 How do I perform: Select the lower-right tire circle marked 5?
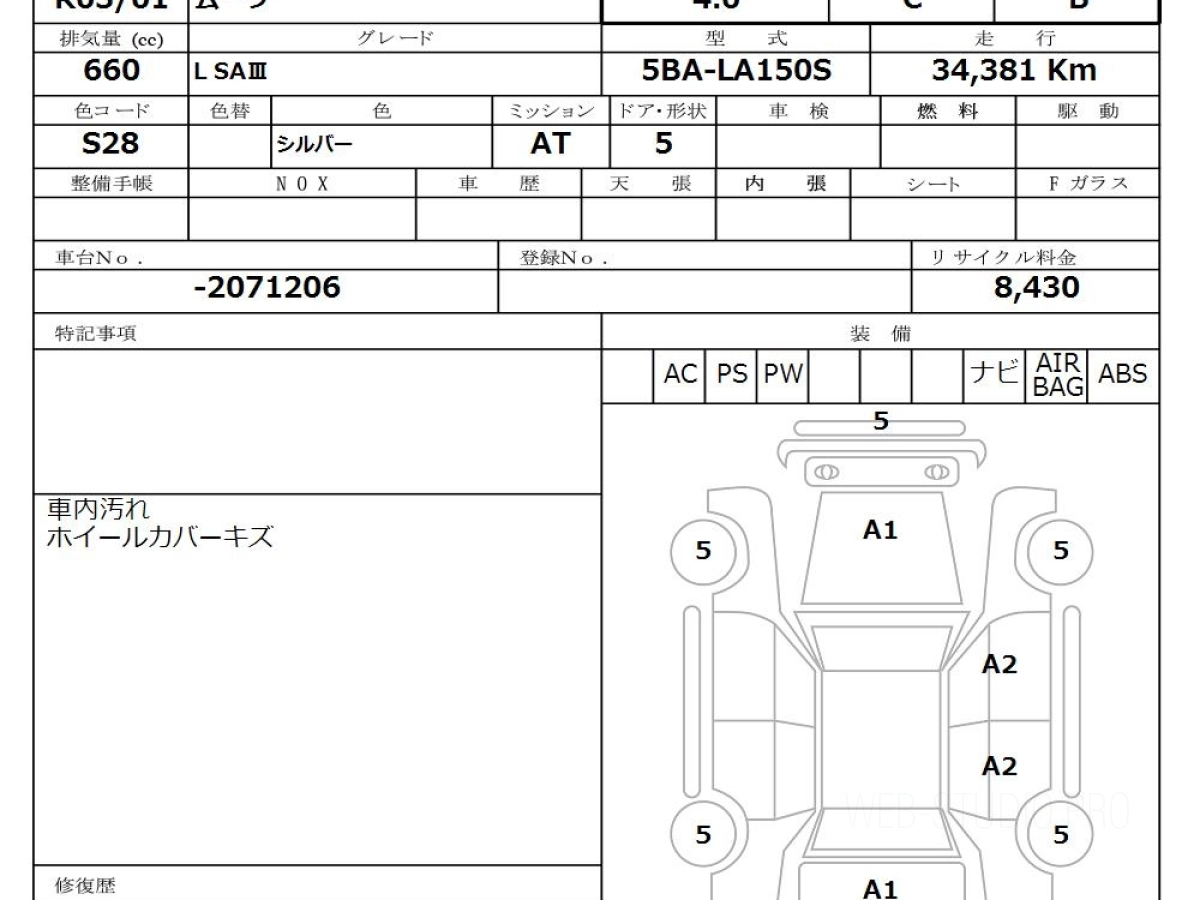coord(1061,835)
